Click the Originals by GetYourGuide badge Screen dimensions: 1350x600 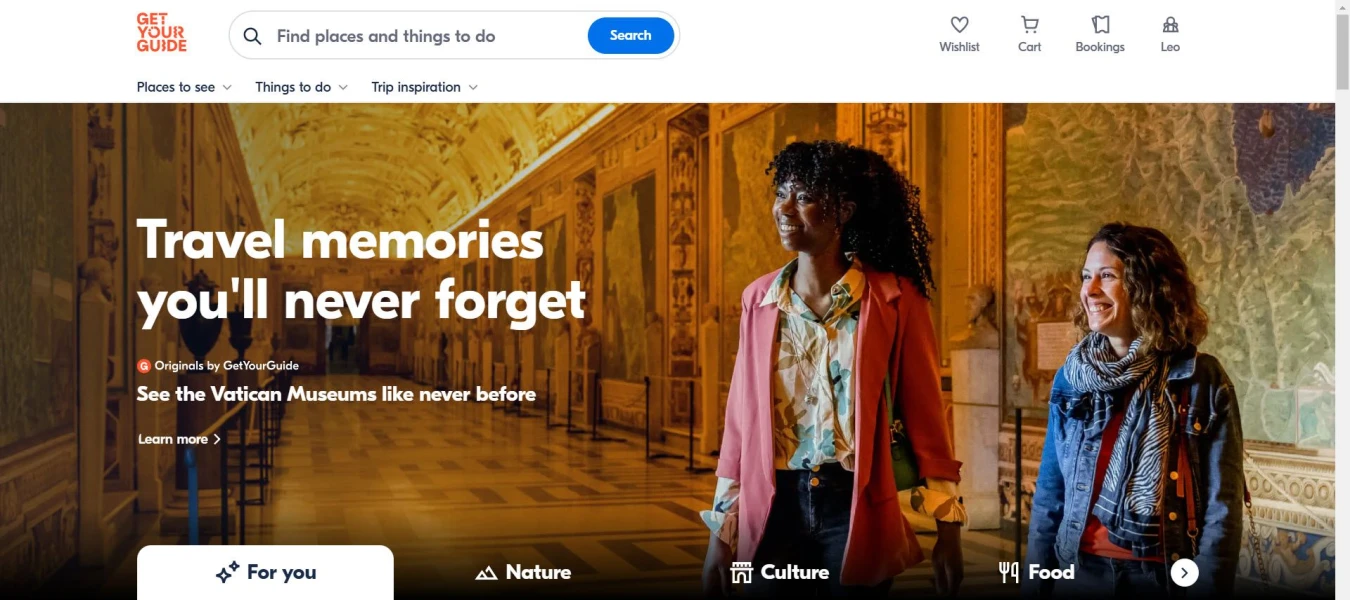(x=218, y=366)
